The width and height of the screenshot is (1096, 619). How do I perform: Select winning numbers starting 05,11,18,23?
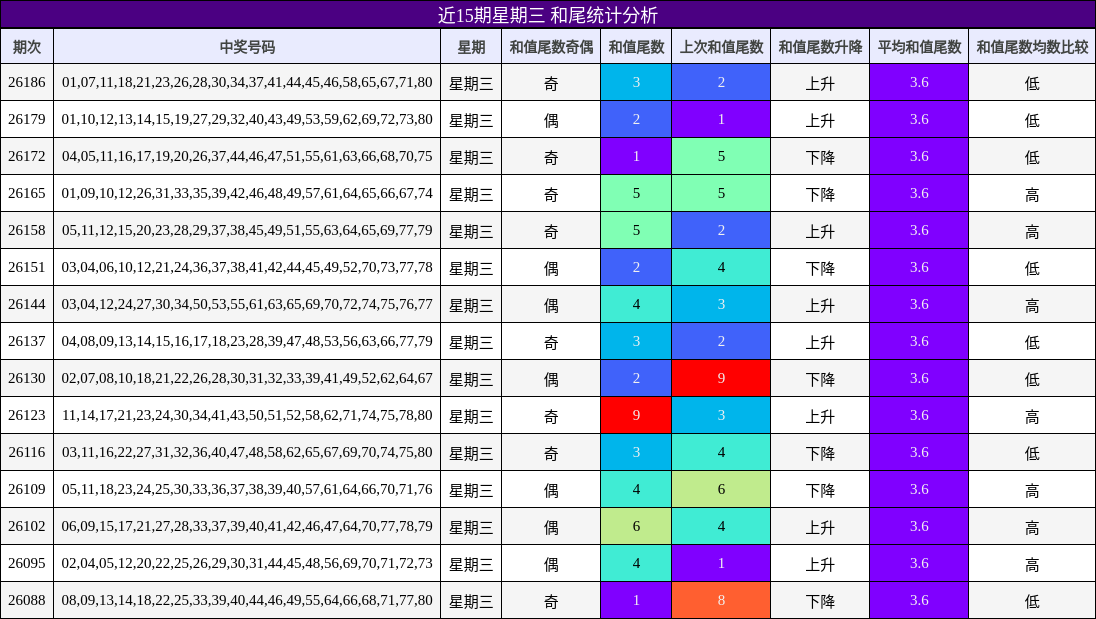coord(247,490)
